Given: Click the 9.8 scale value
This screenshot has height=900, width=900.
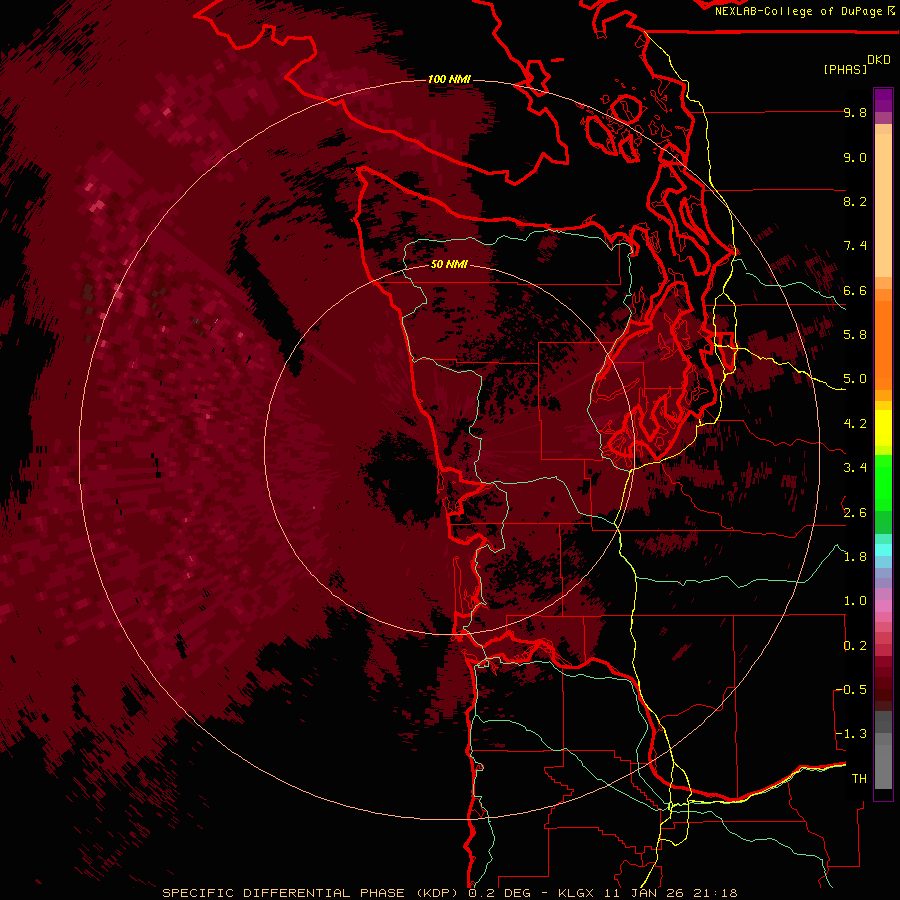Looking at the screenshot, I should (x=855, y=113).
